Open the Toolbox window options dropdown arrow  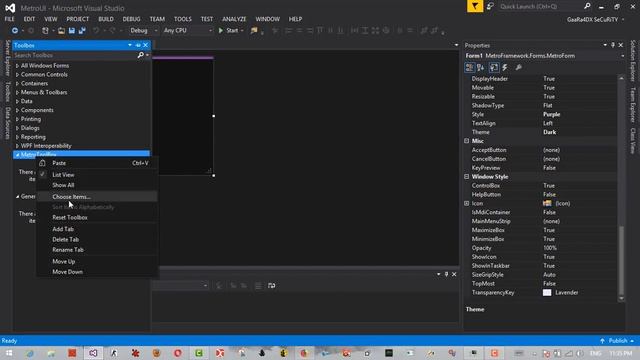[130, 45]
